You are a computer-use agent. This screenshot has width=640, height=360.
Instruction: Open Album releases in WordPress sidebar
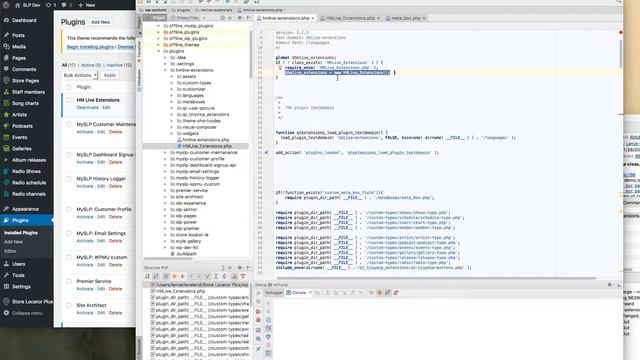[29, 160]
